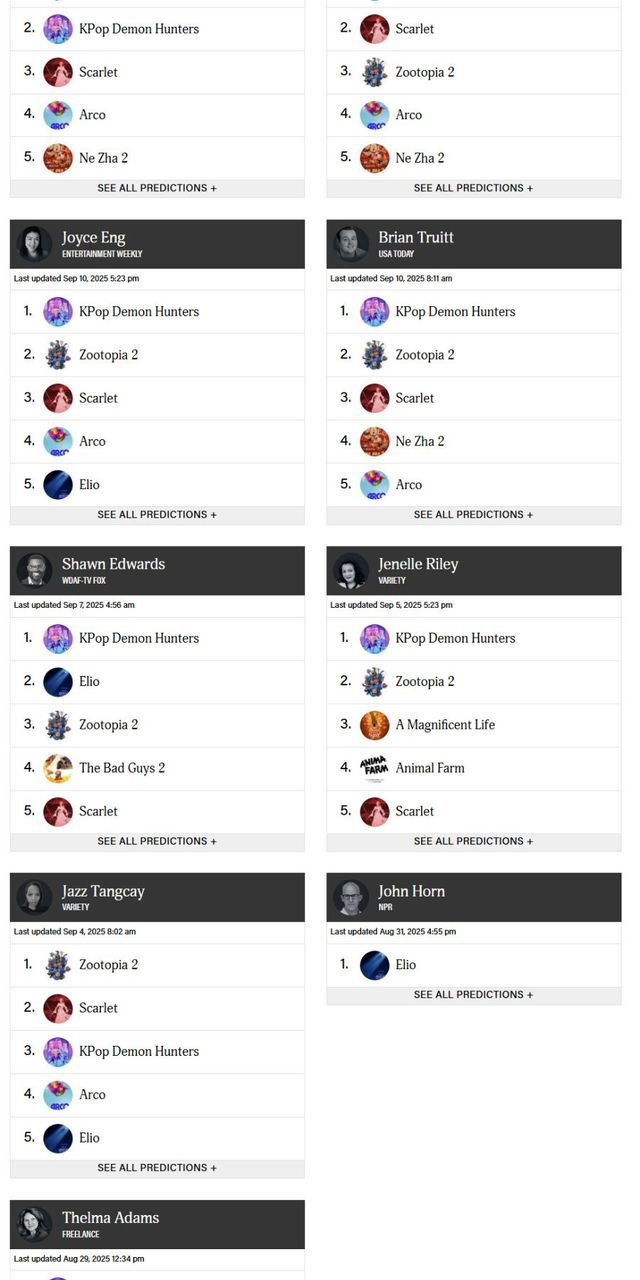Click Brian Truitt's avatar photo
Screen dimensions: 640x1280
pos(351,244)
